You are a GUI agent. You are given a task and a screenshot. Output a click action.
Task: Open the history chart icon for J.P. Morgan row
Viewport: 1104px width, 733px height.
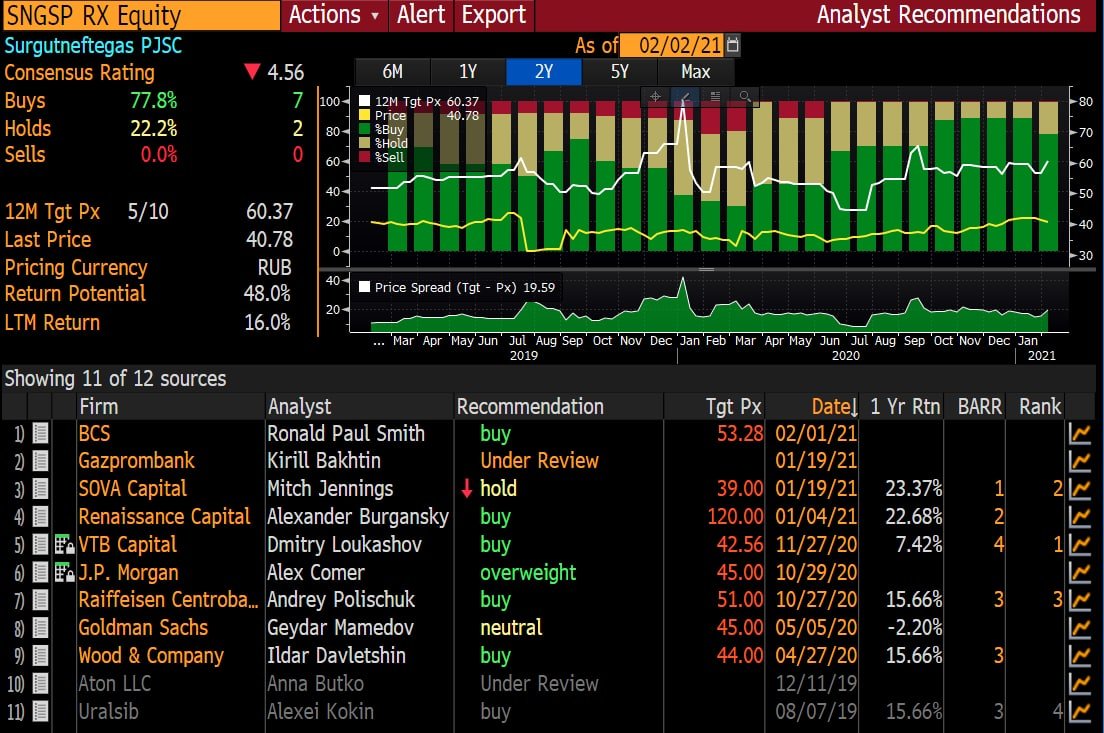tap(1079, 572)
